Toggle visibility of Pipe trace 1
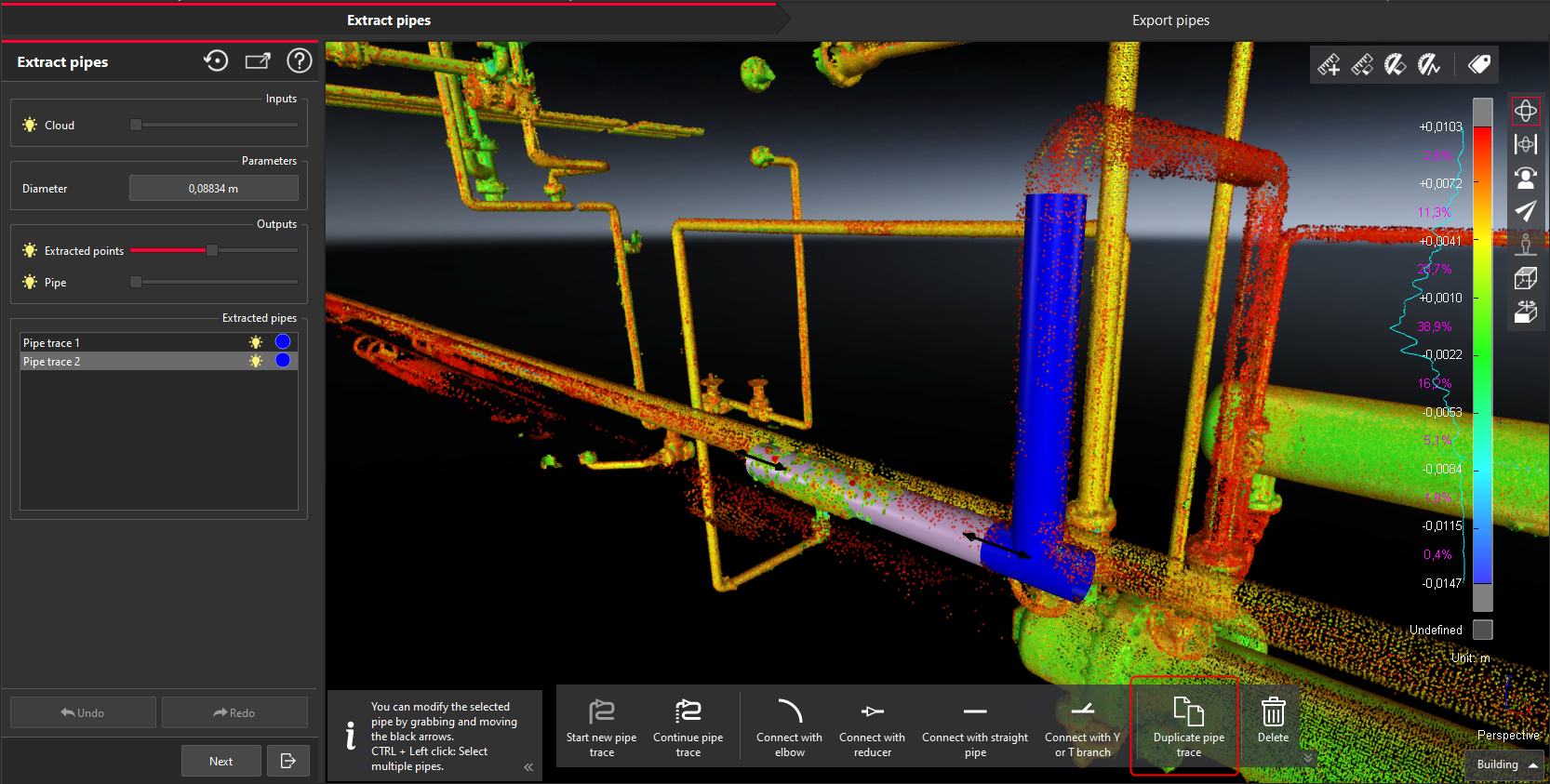1550x784 pixels. [256, 342]
